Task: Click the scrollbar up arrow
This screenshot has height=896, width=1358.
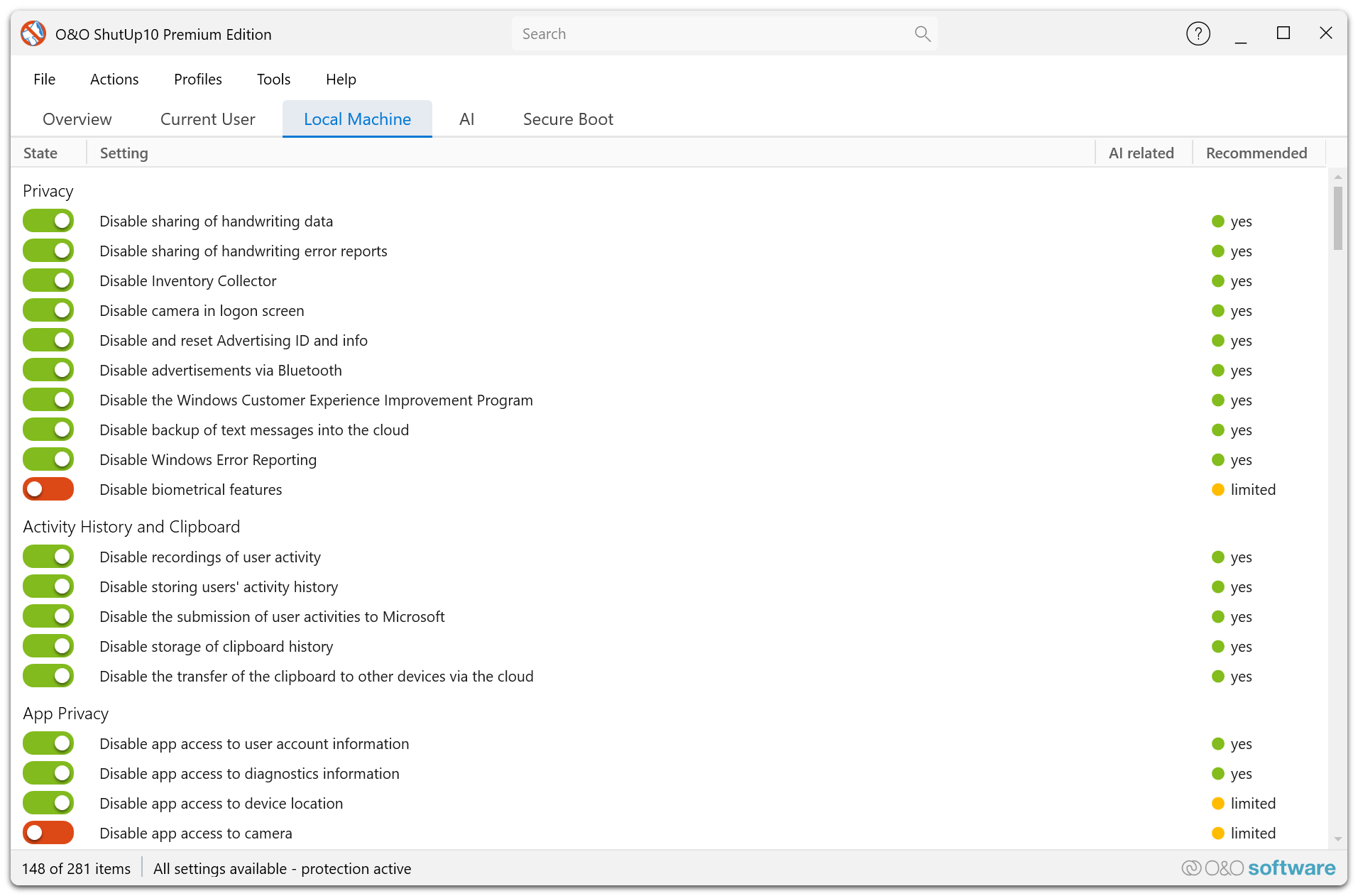Action: click(x=1337, y=175)
